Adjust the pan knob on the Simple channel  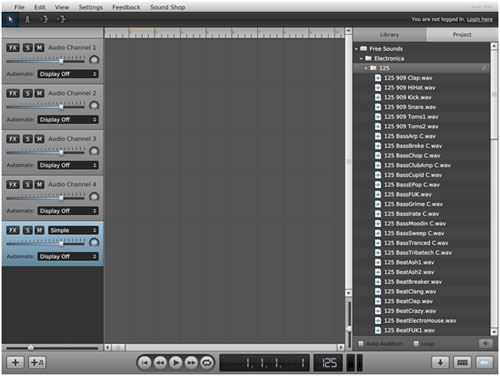pos(94,243)
